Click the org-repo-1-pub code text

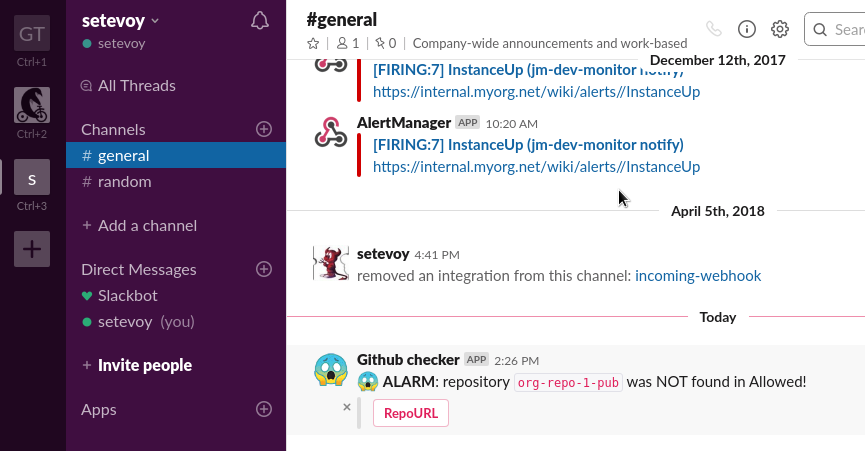pyautogui.click(x=568, y=383)
